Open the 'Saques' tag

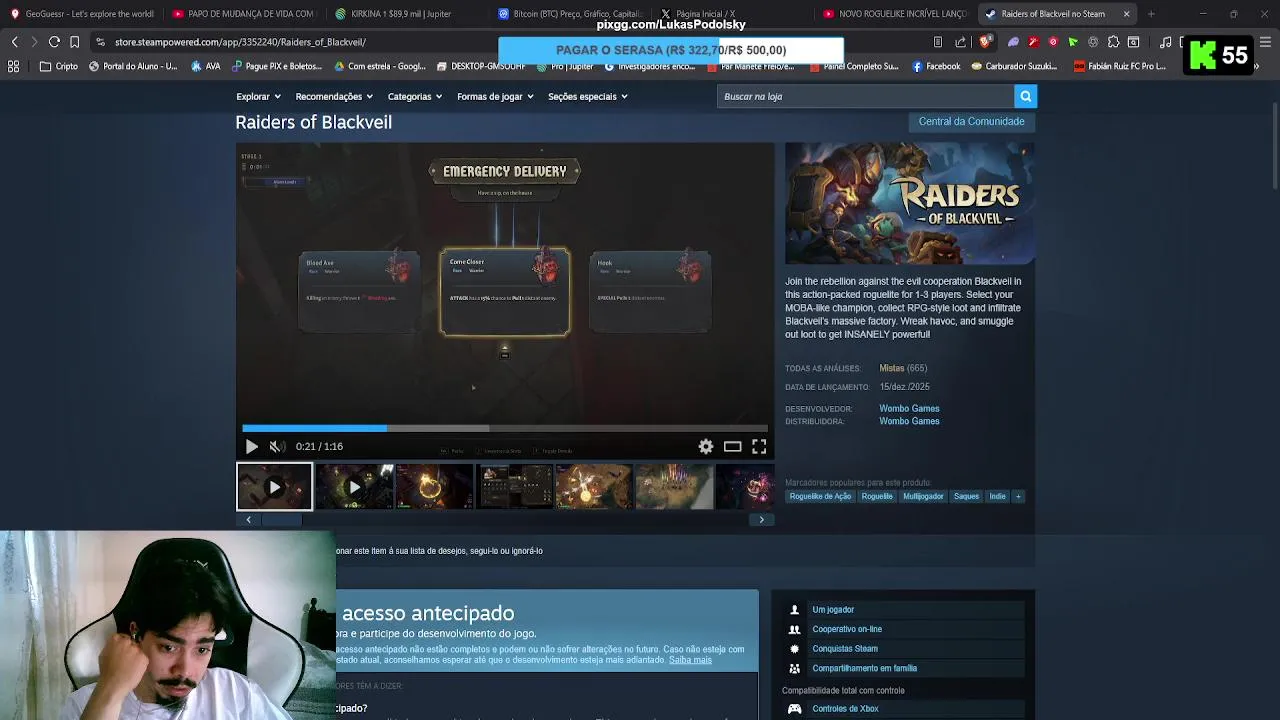(x=966, y=496)
